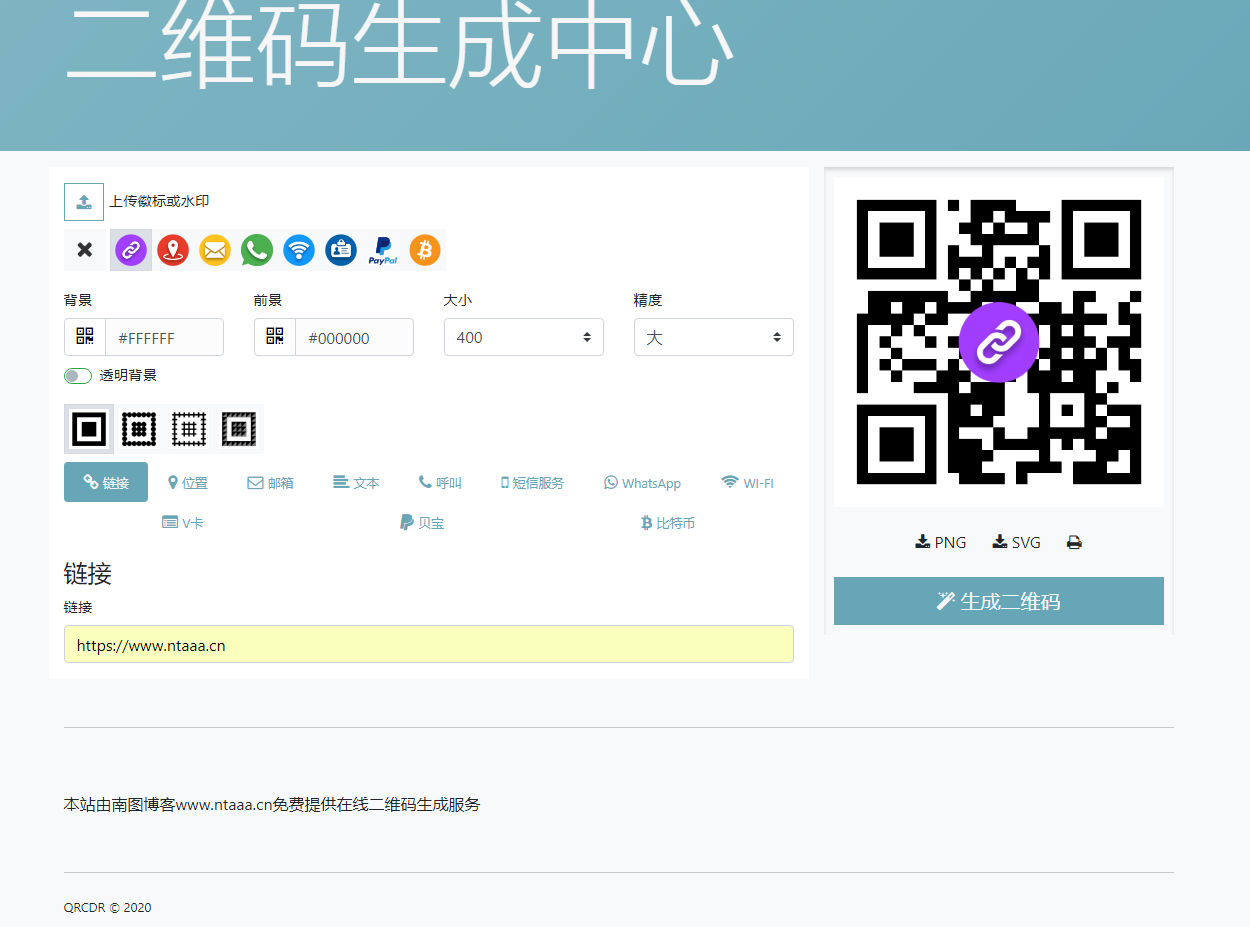
Task: Click the orange Bitcoin icon
Action: (x=424, y=250)
